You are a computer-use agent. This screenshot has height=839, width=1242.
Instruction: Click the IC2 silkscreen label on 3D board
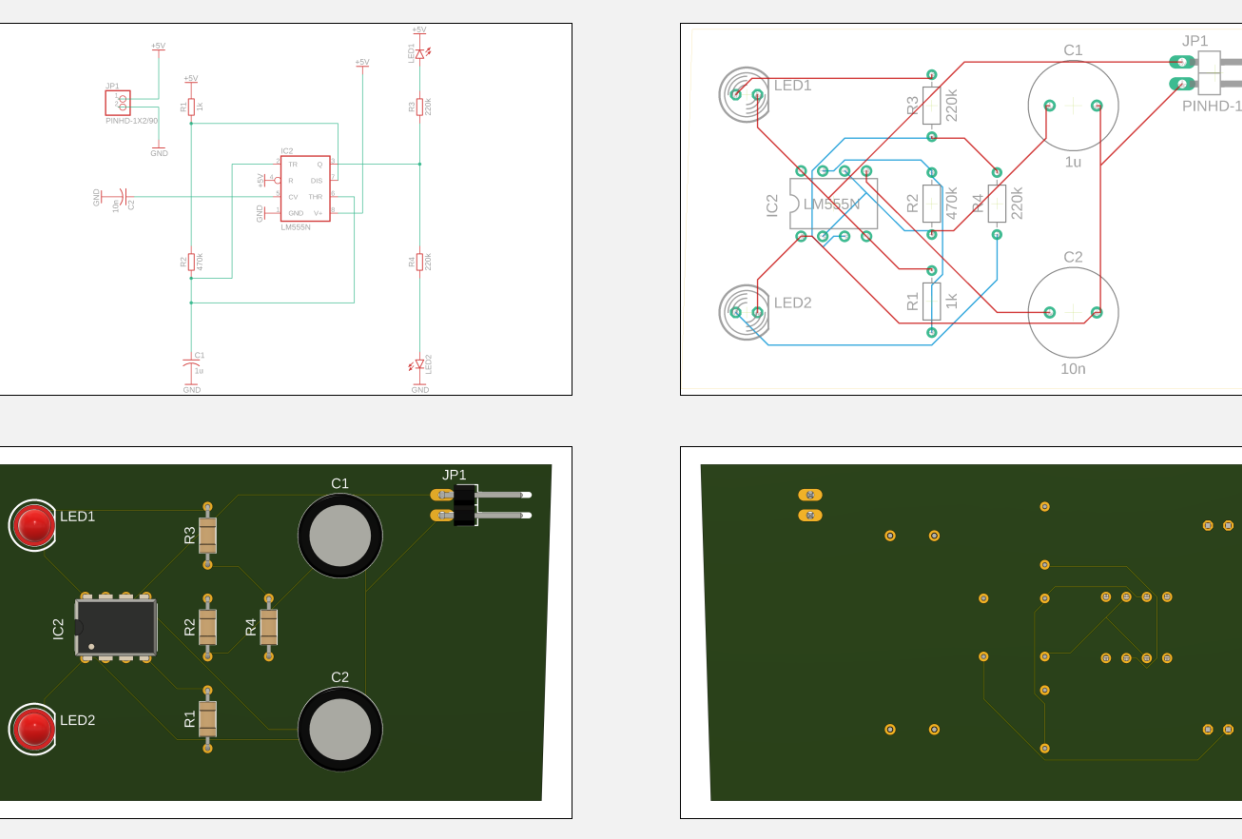[58, 628]
